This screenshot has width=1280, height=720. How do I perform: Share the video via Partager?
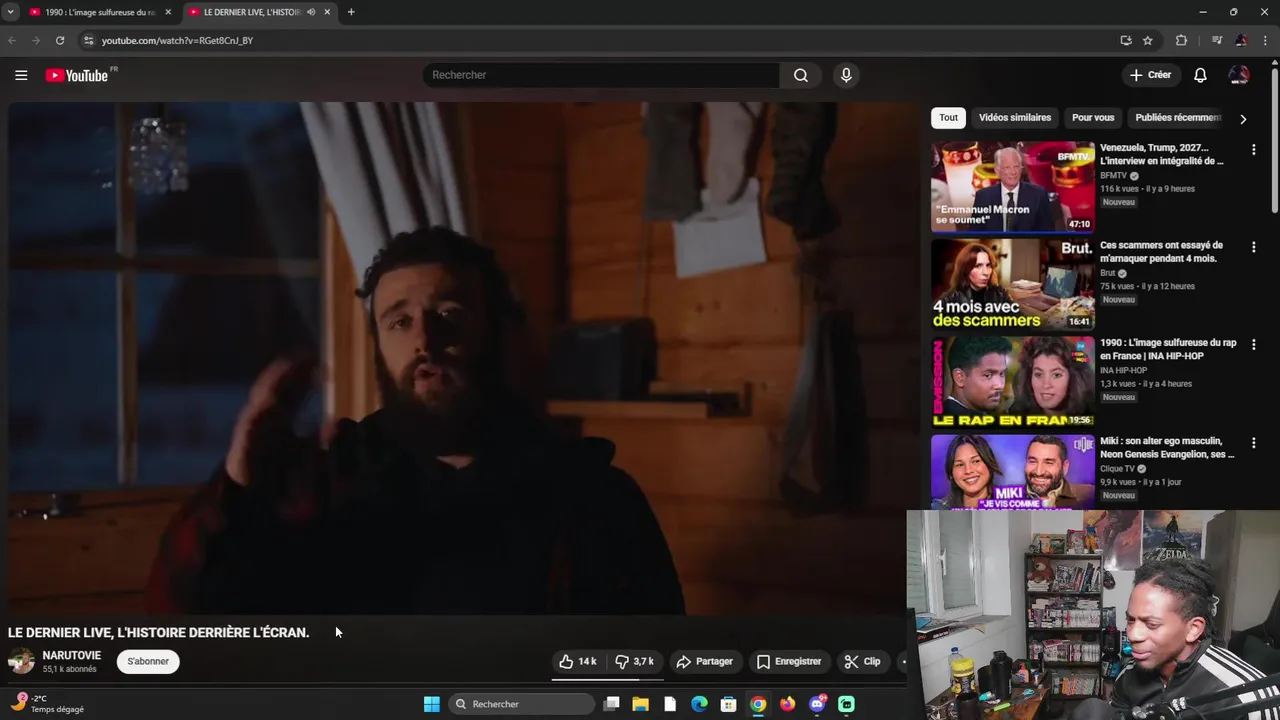[704, 661]
